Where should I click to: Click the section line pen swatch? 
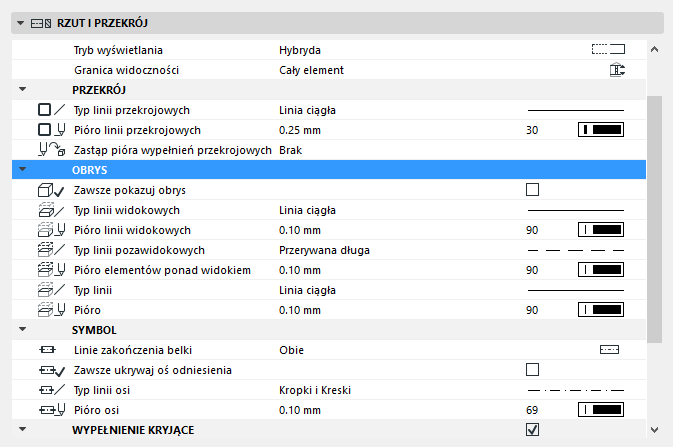(601, 130)
